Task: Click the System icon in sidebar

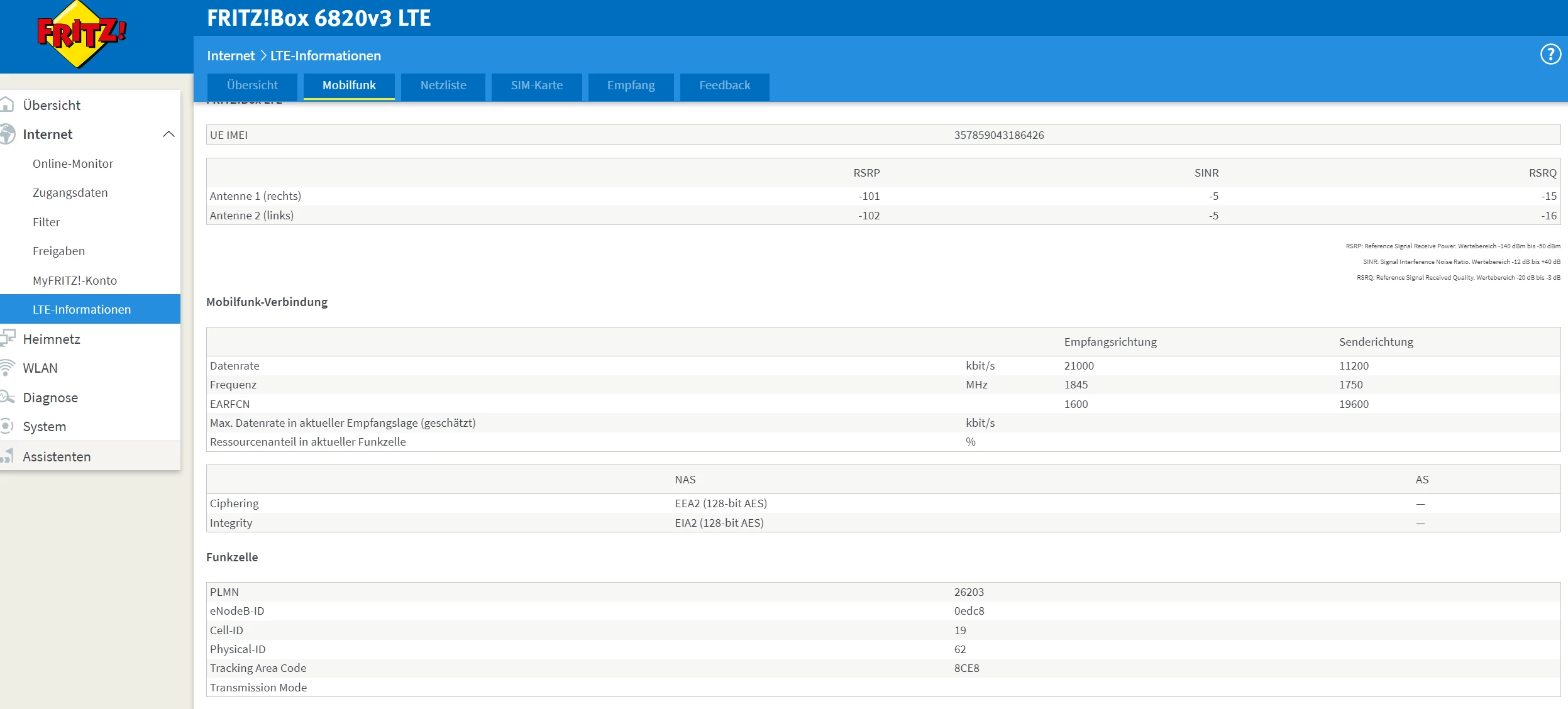Action: 7,426
